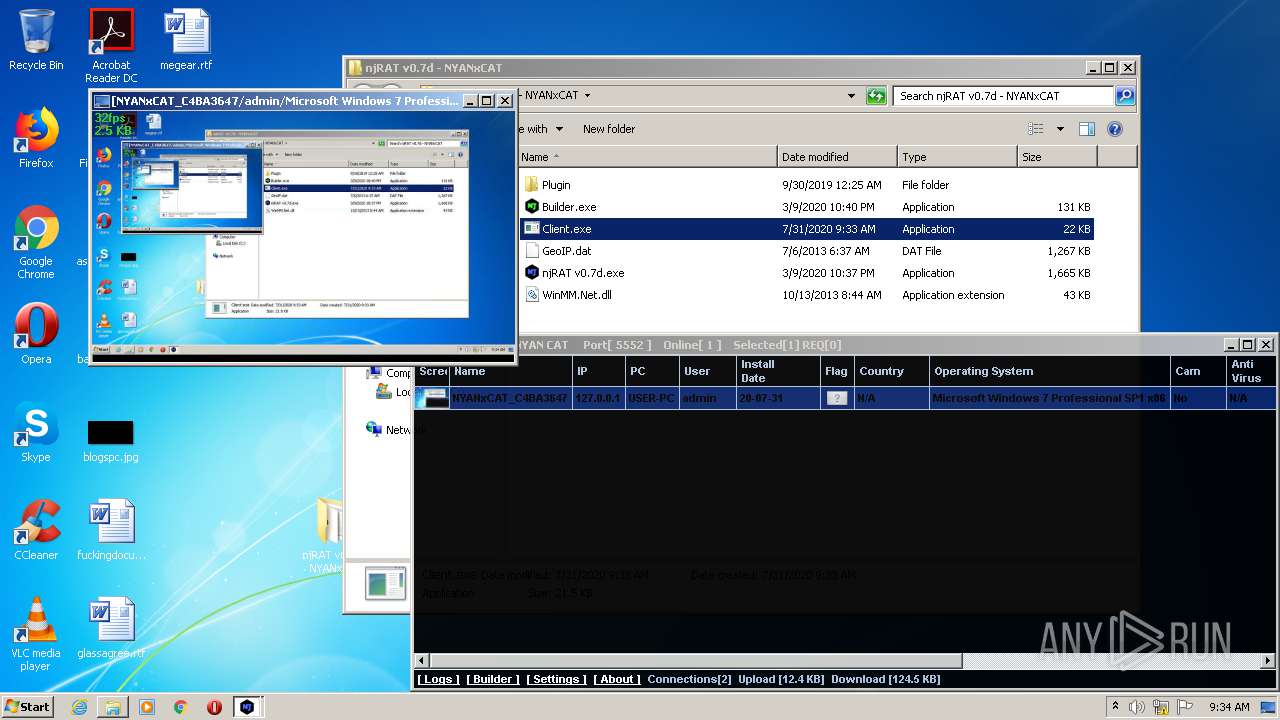Open the njRAT About link
The width and height of the screenshot is (1280, 720).
coord(617,679)
